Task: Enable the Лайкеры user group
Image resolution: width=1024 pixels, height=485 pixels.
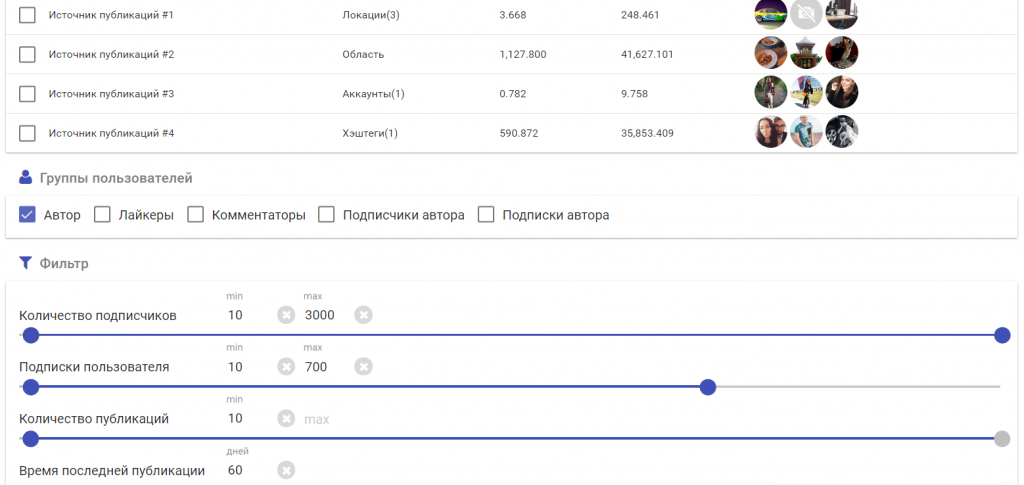Action: pyautogui.click(x=102, y=215)
